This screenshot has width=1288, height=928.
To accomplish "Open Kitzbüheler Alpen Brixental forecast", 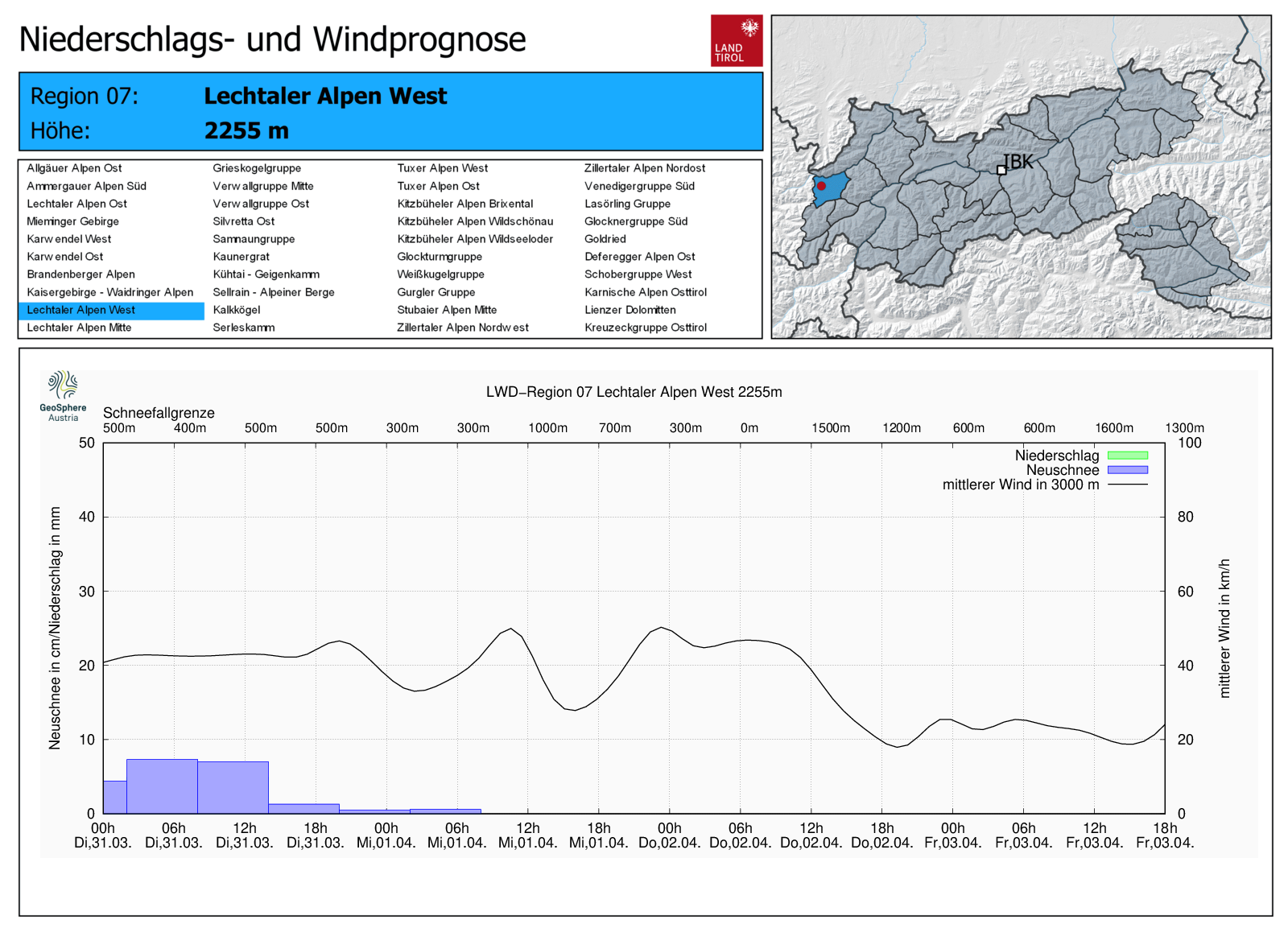I will pos(464,204).
